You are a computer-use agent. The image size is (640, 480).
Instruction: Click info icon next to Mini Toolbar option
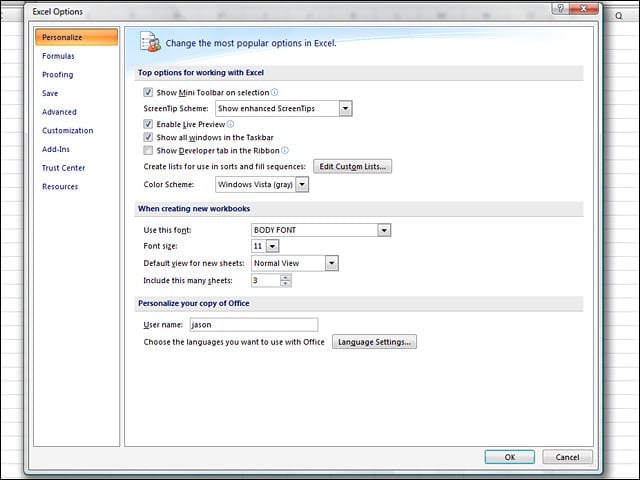275,92
